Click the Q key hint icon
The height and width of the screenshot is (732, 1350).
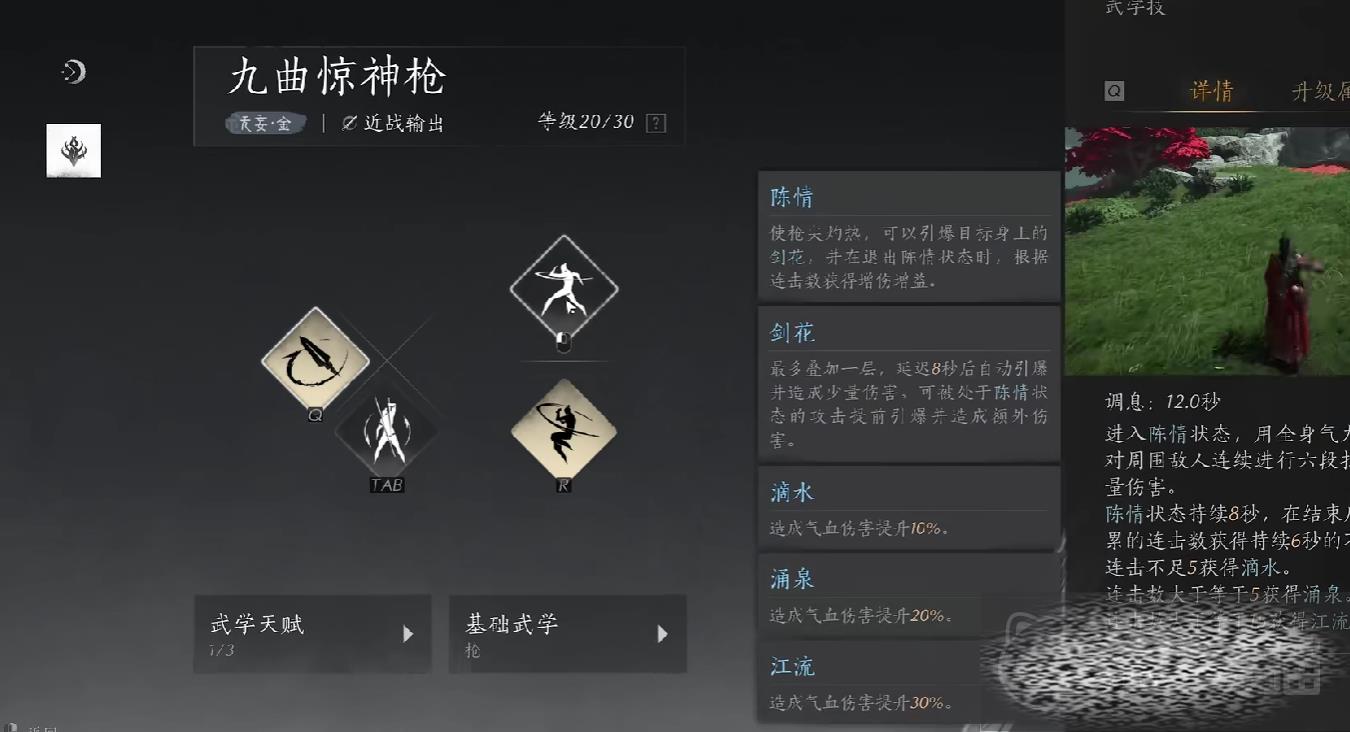(x=1114, y=91)
